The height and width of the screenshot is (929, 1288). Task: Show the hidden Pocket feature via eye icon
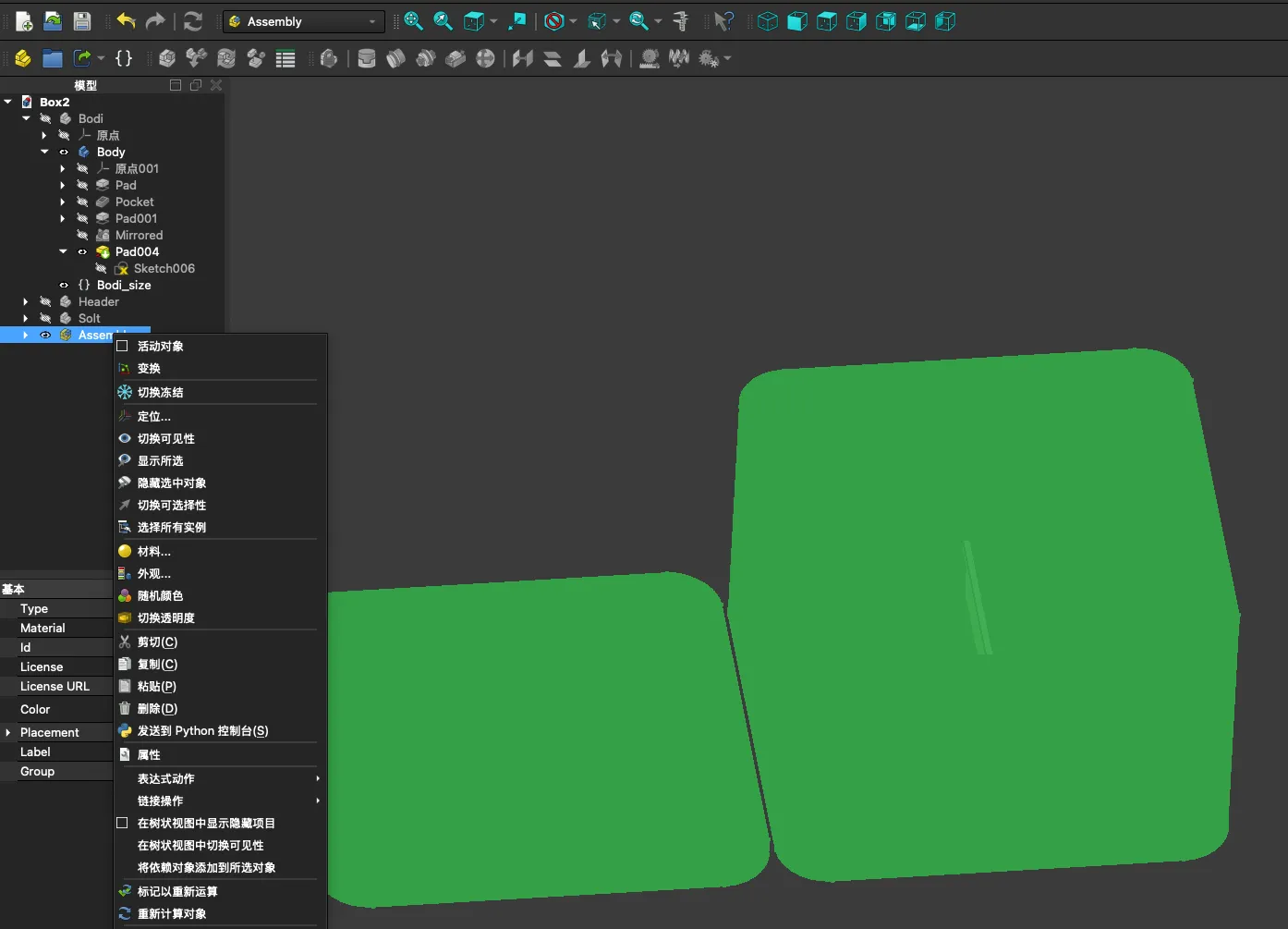click(x=82, y=202)
